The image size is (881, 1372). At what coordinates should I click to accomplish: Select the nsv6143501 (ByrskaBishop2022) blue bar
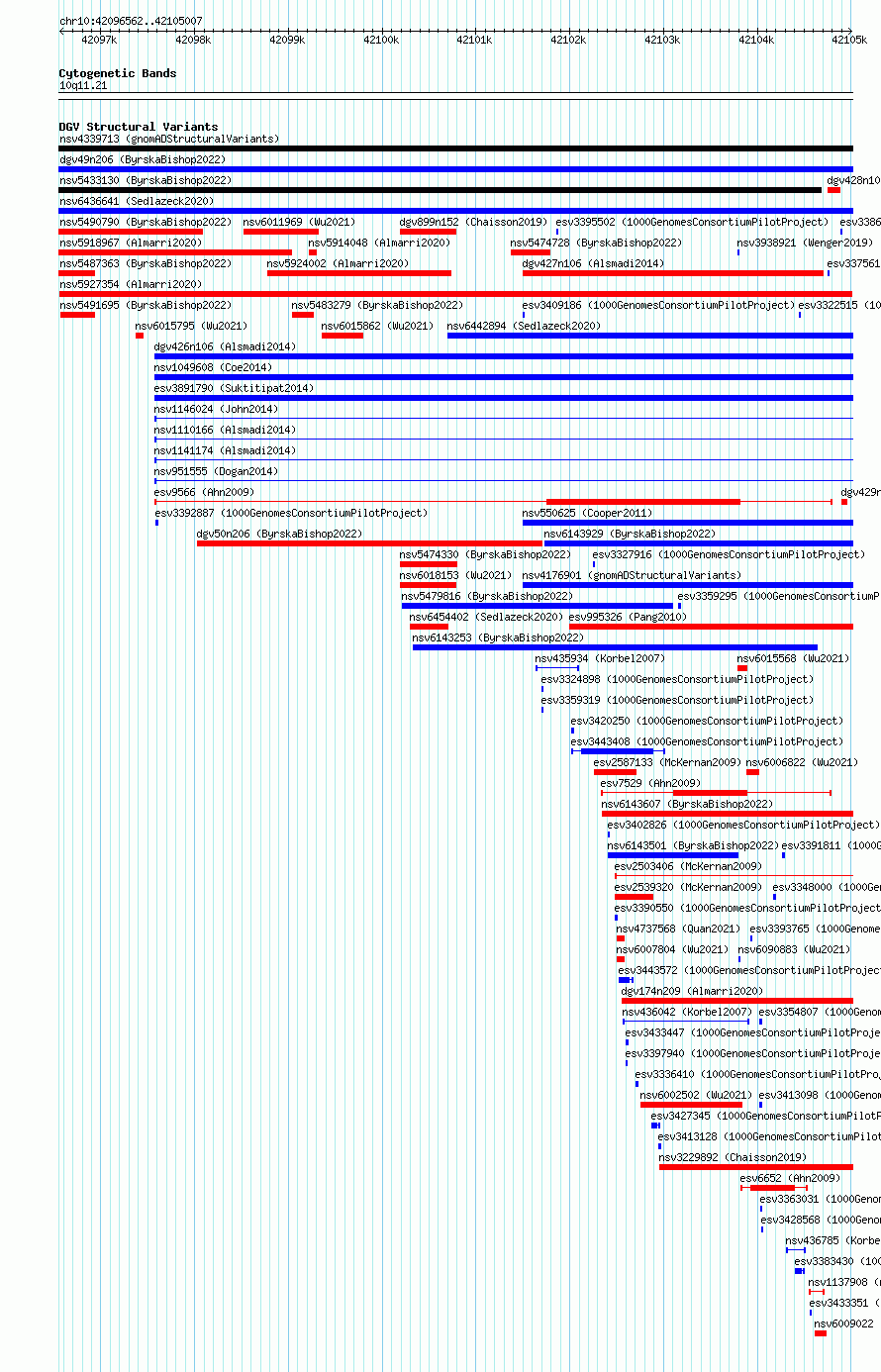[x=673, y=855]
